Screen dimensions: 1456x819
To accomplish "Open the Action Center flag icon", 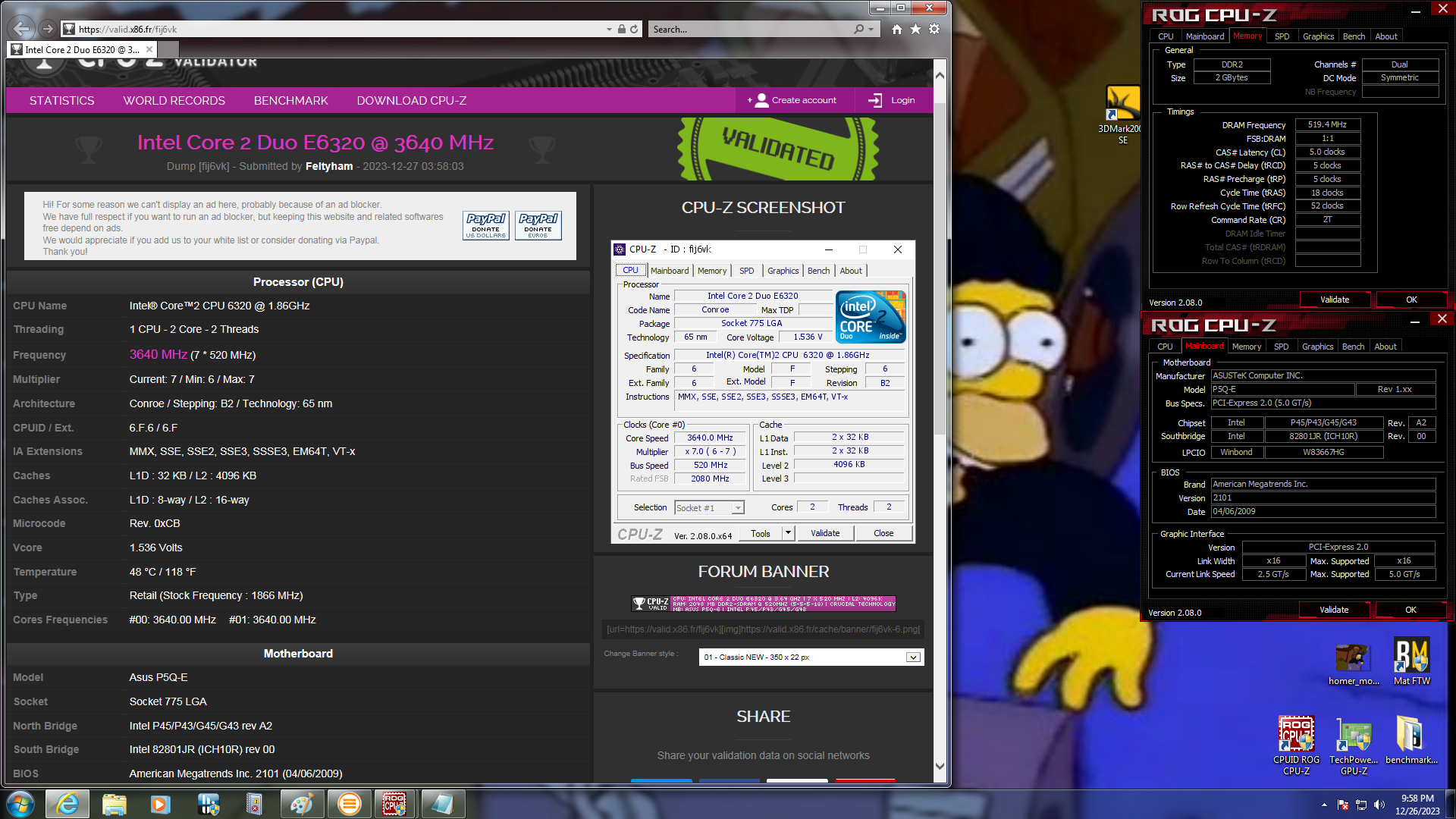I will tap(1343, 805).
